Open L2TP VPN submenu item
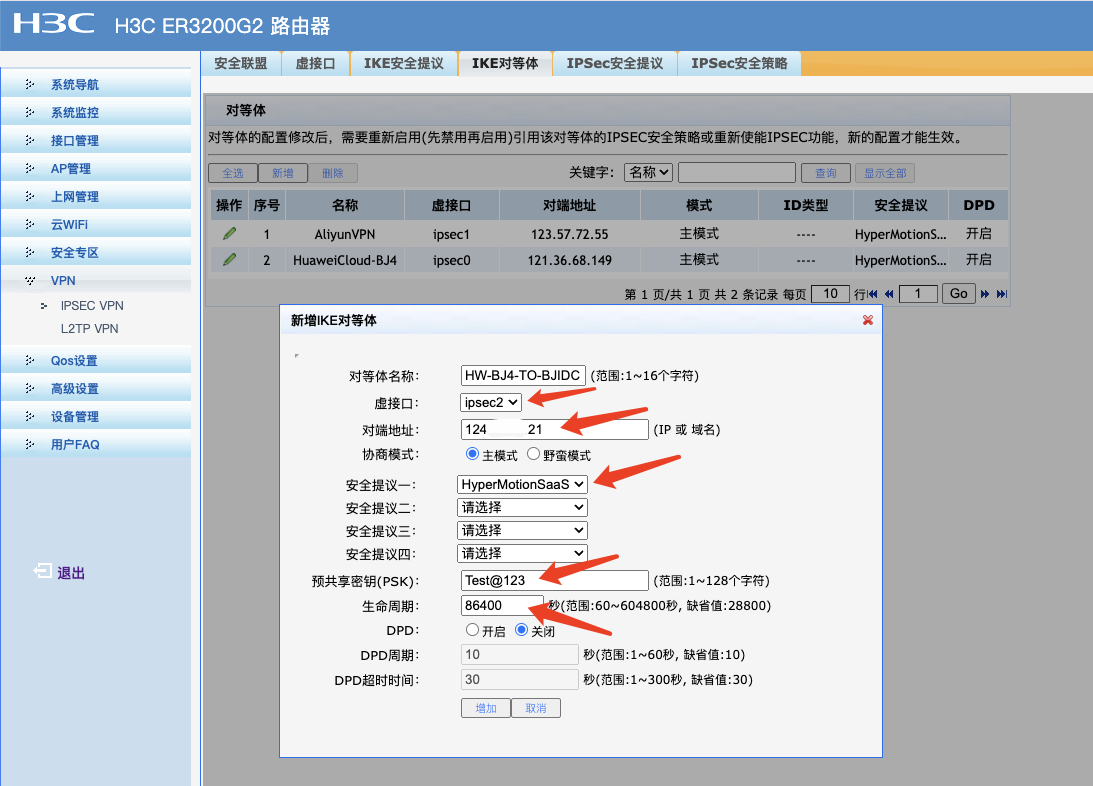The width and height of the screenshot is (1093, 786). tap(89, 328)
